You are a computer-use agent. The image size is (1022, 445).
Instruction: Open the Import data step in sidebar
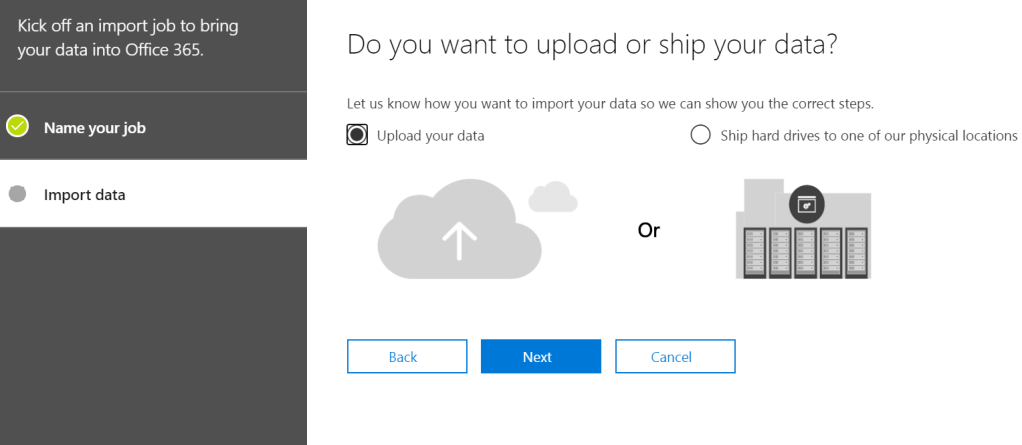coord(84,195)
